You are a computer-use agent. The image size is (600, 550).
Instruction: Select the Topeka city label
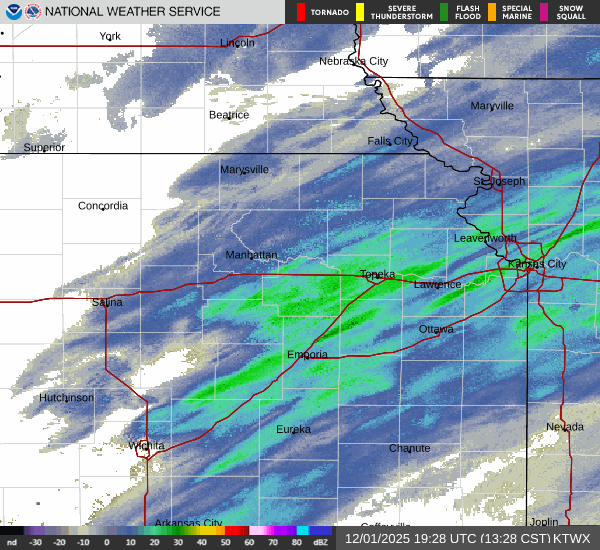click(378, 274)
